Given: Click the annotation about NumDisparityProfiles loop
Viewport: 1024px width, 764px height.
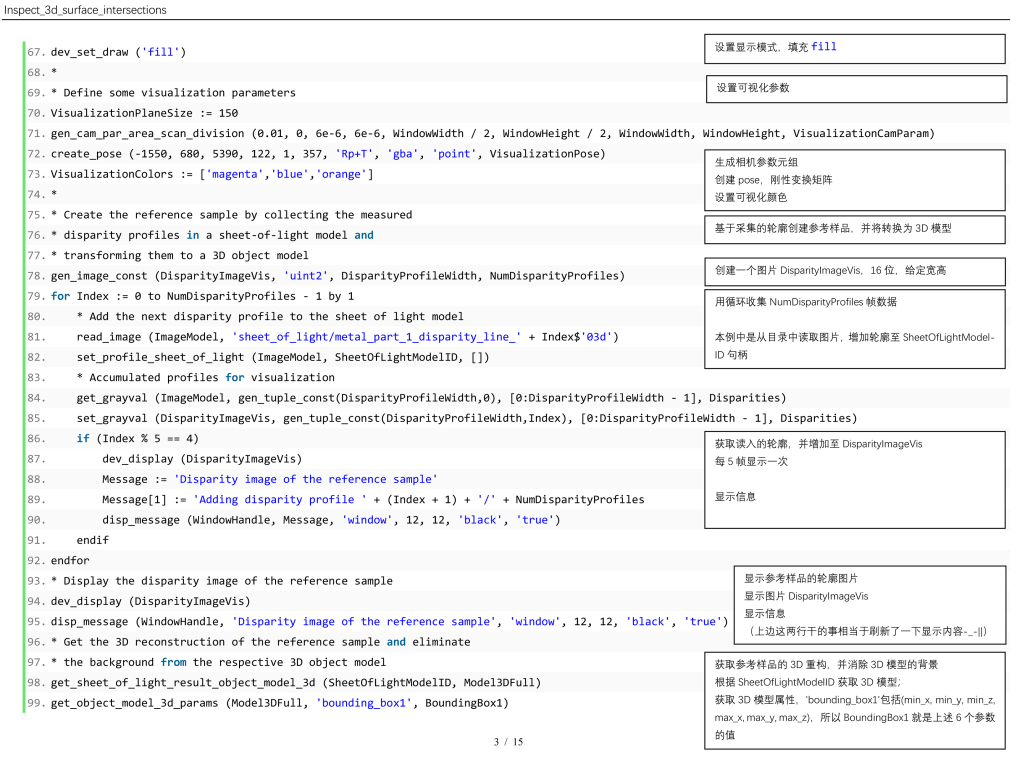Looking at the screenshot, I should 854,328.
